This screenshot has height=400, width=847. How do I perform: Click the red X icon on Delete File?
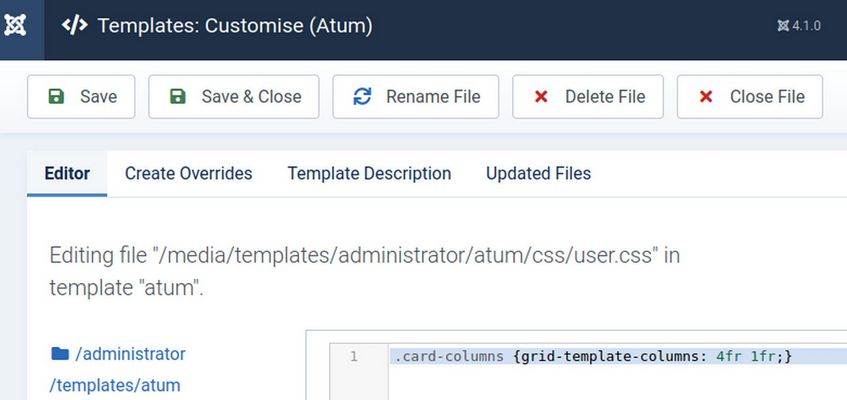tap(541, 97)
